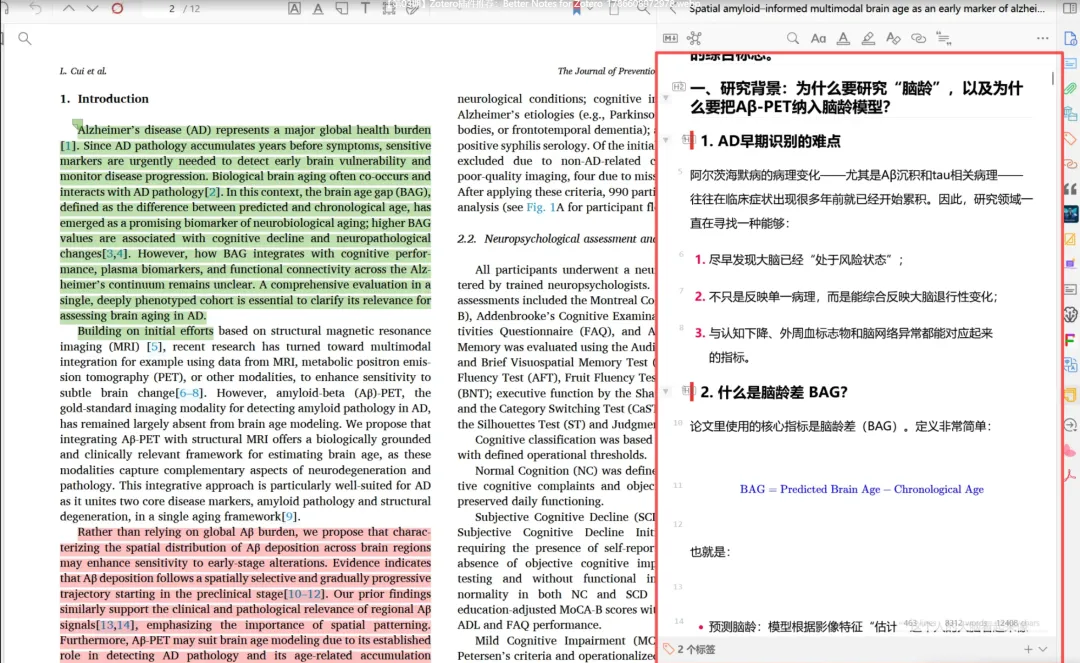Go back from the note title bar
This screenshot has width=1080, height=663.
point(673,9)
